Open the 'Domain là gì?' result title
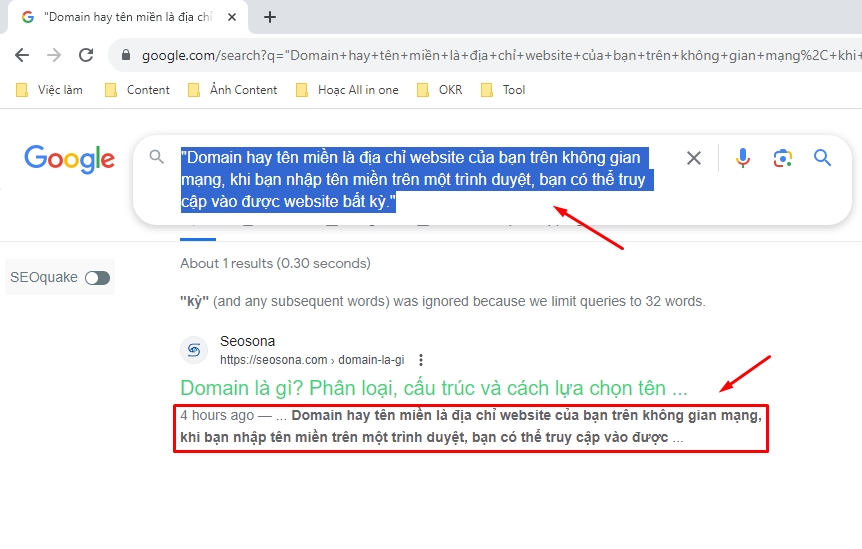 pos(434,389)
